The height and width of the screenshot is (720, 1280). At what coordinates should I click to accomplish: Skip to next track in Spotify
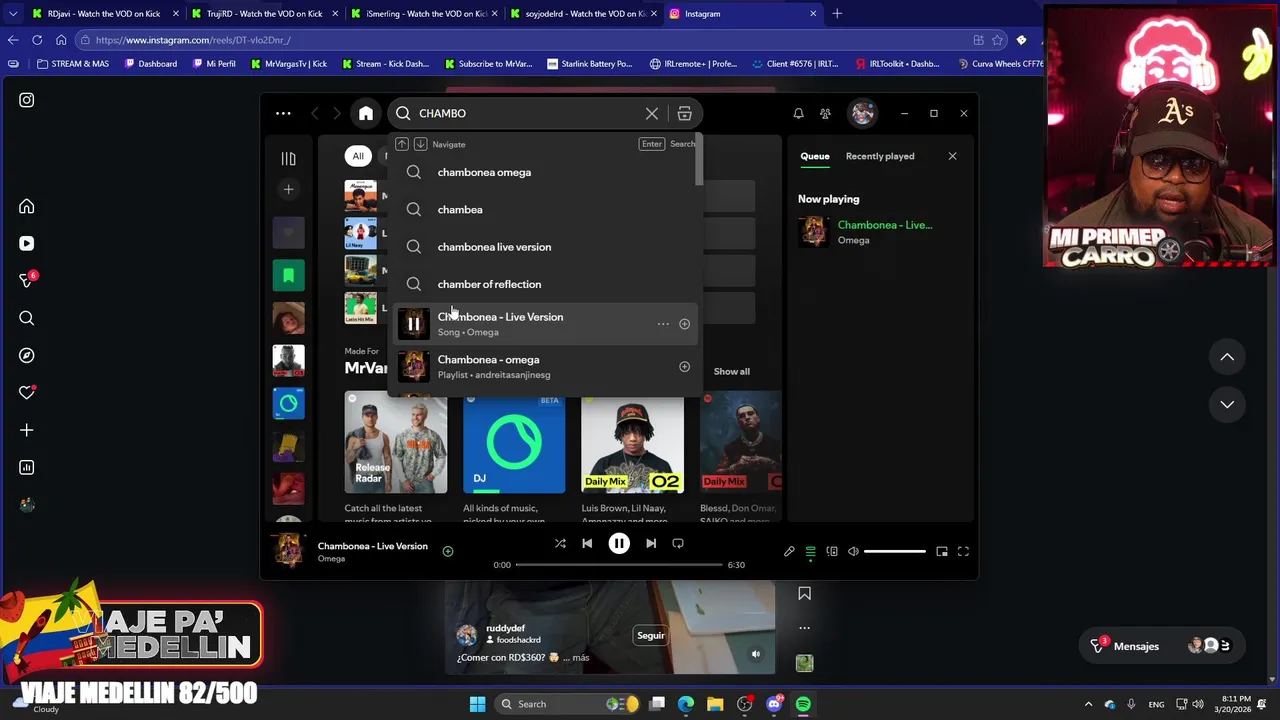pyautogui.click(x=651, y=543)
